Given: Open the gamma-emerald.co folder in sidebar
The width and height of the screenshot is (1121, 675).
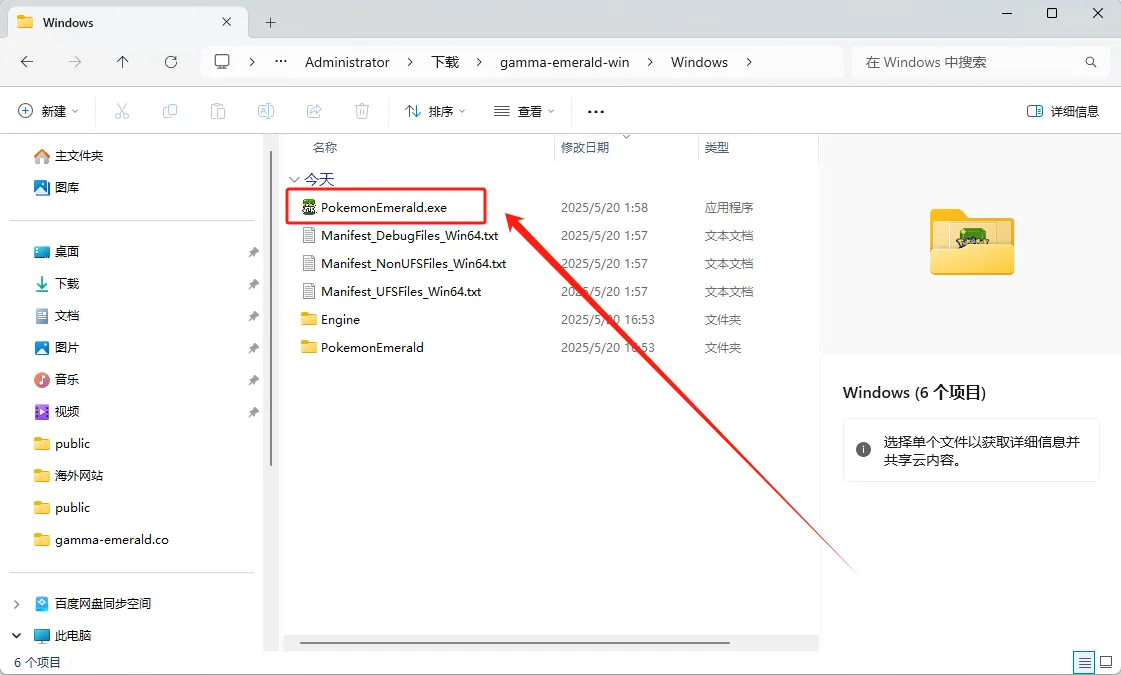Looking at the screenshot, I should [x=102, y=540].
